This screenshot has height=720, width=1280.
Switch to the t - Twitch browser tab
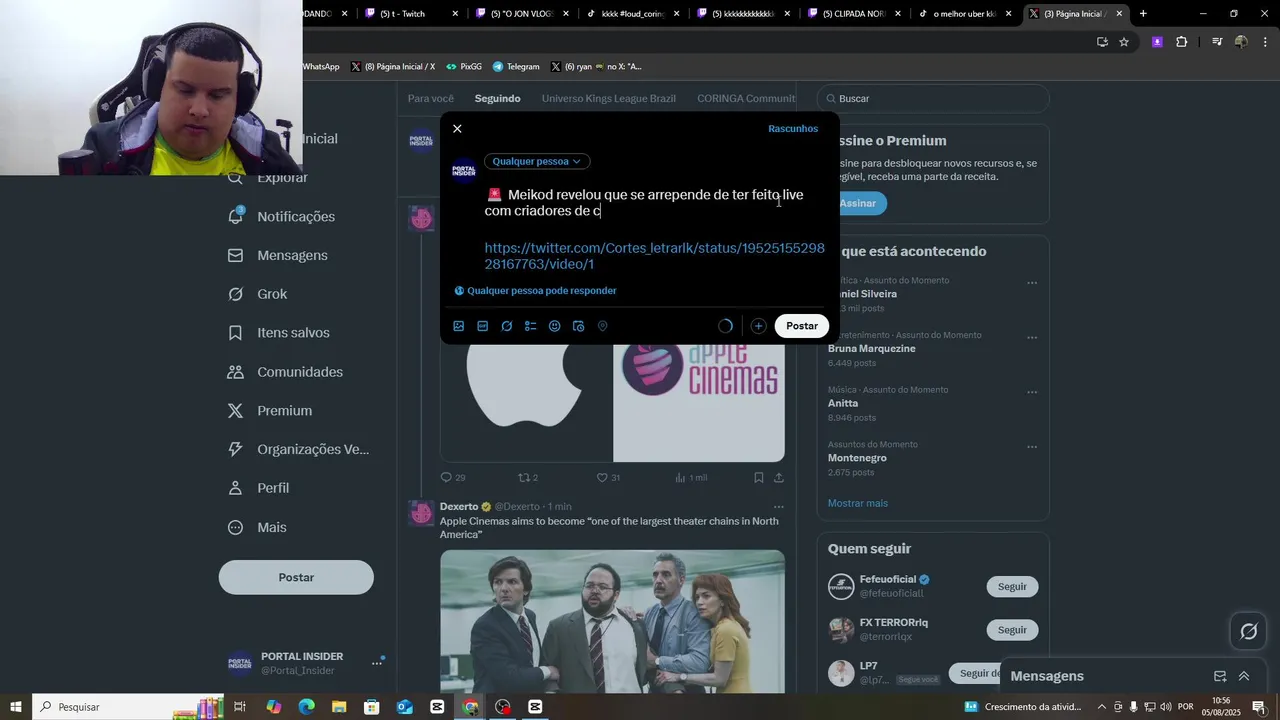point(410,14)
